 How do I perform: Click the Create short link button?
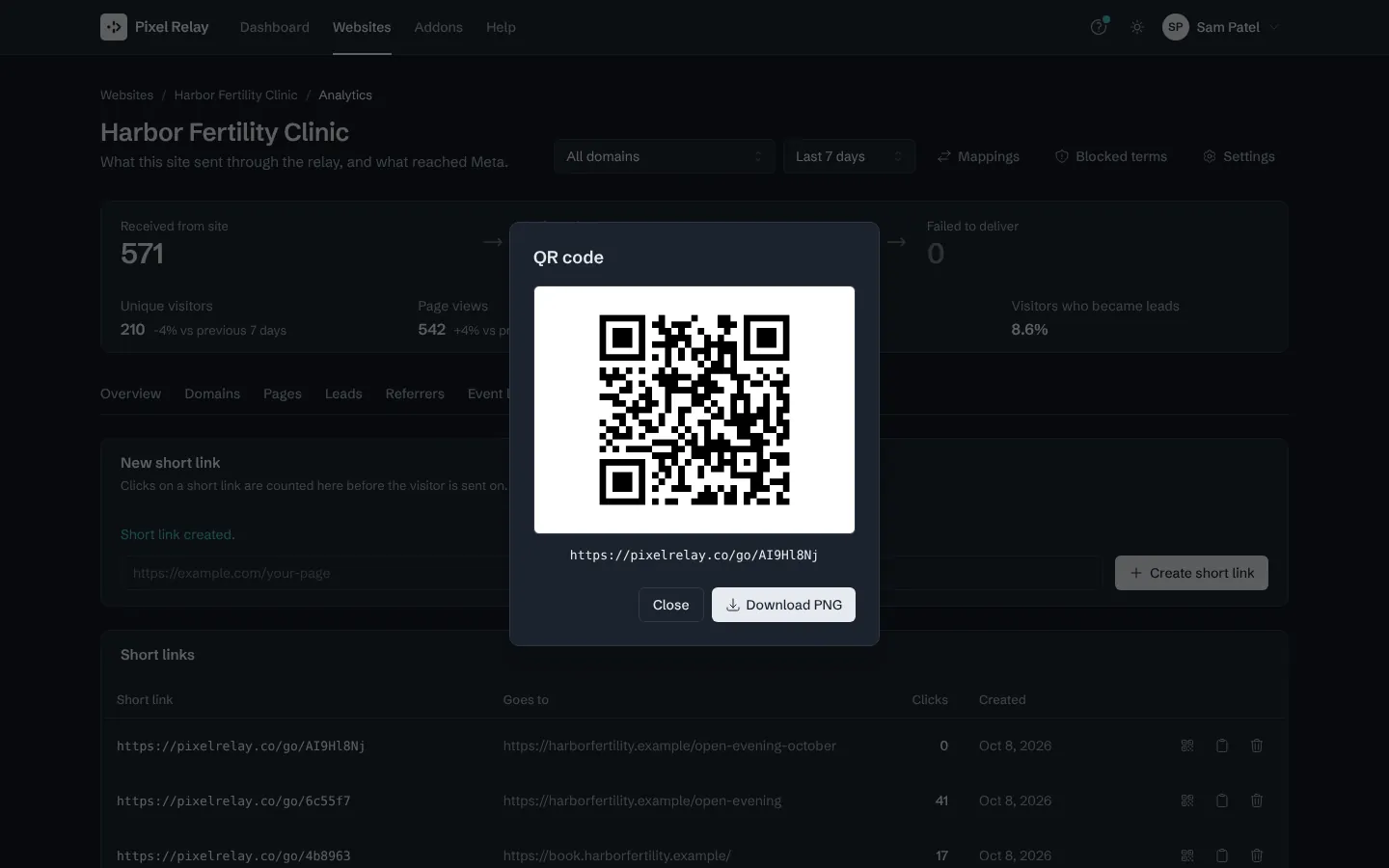[x=1191, y=573]
